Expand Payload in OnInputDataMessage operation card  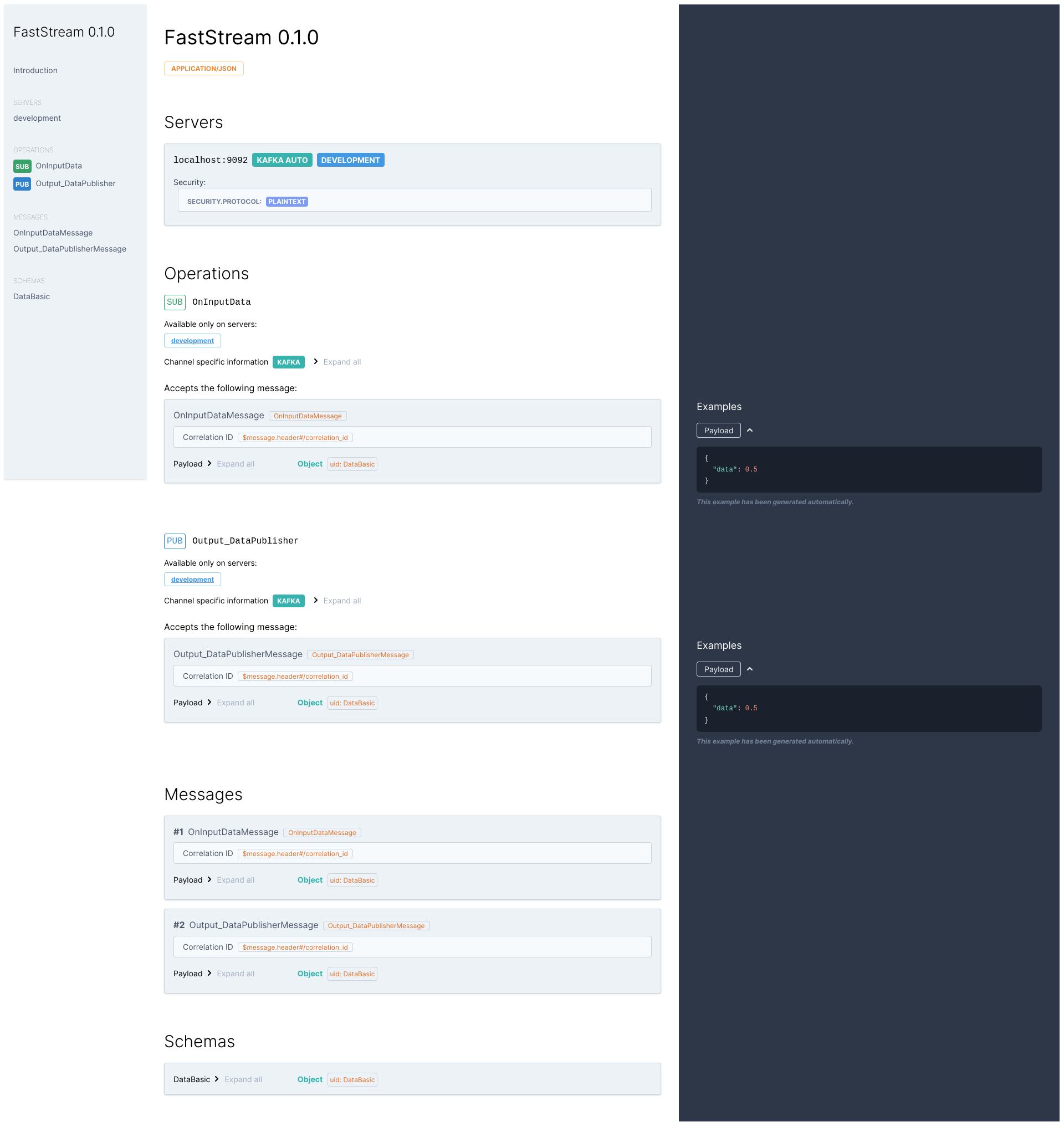(209, 464)
